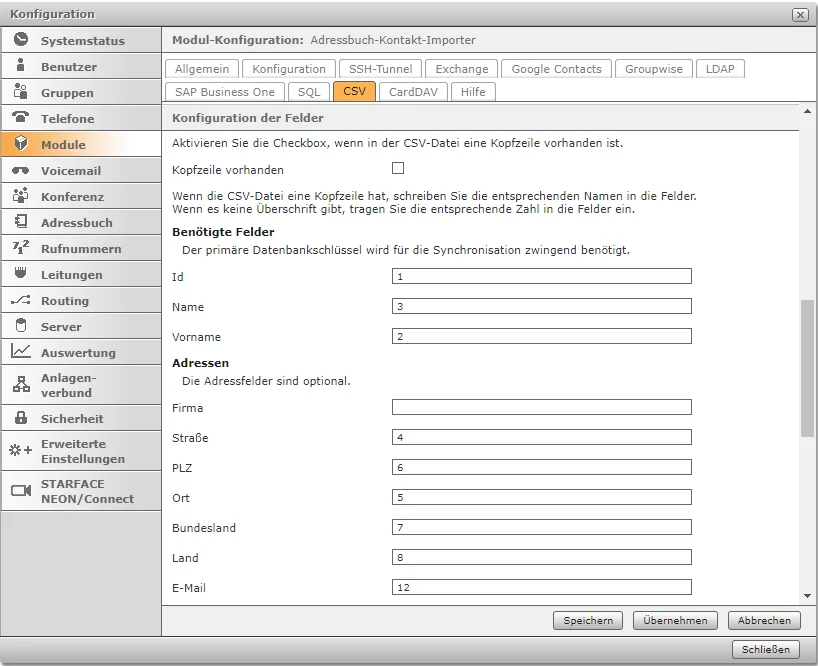Click the Server database icon
Screen dimensions: 818x666
pyautogui.click(x=21, y=325)
